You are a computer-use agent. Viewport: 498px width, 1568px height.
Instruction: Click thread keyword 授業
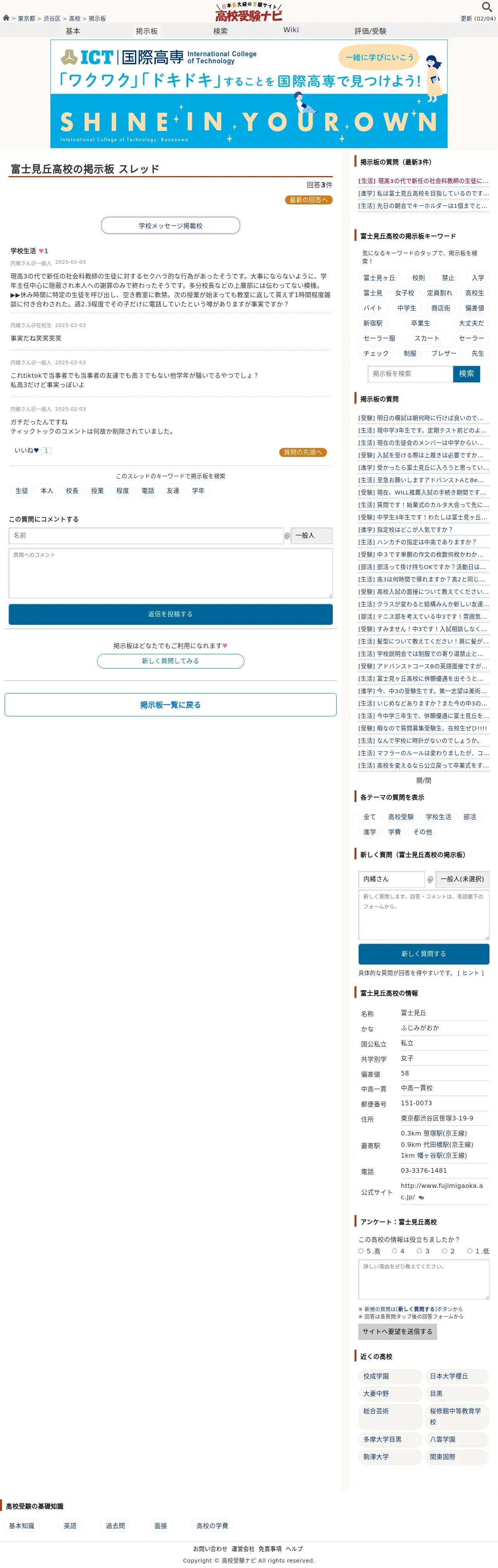click(x=97, y=491)
